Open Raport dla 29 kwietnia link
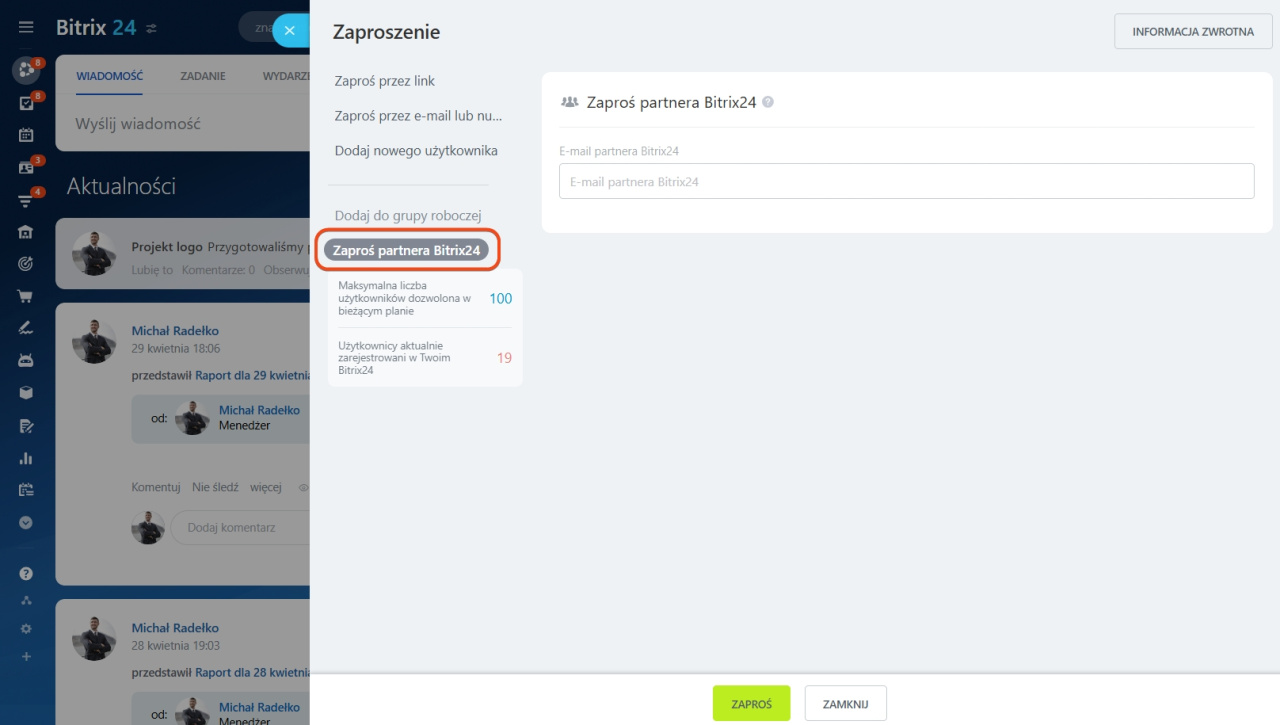This screenshot has width=1280, height=725. click(x=251, y=376)
